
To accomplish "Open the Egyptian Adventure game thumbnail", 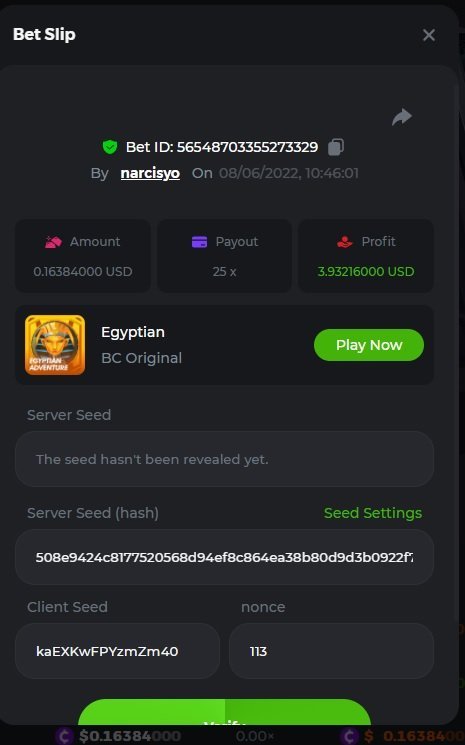I will [x=55, y=345].
